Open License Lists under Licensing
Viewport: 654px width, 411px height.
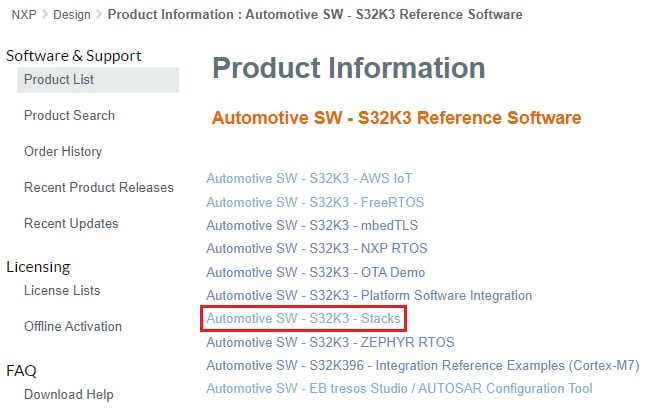[x=62, y=291]
